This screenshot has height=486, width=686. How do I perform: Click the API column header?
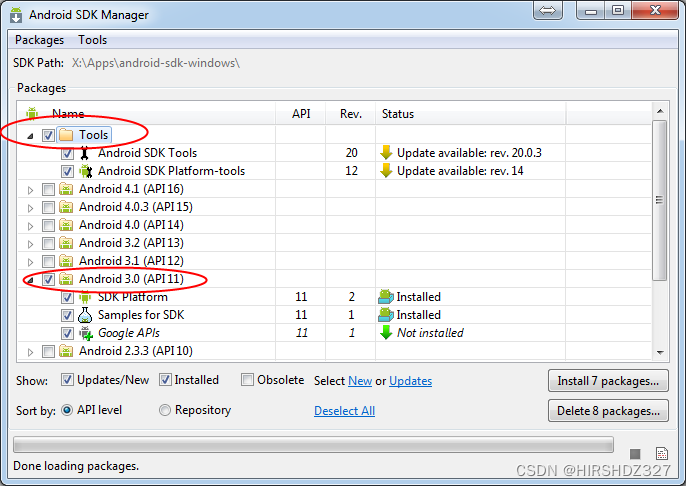click(x=301, y=114)
